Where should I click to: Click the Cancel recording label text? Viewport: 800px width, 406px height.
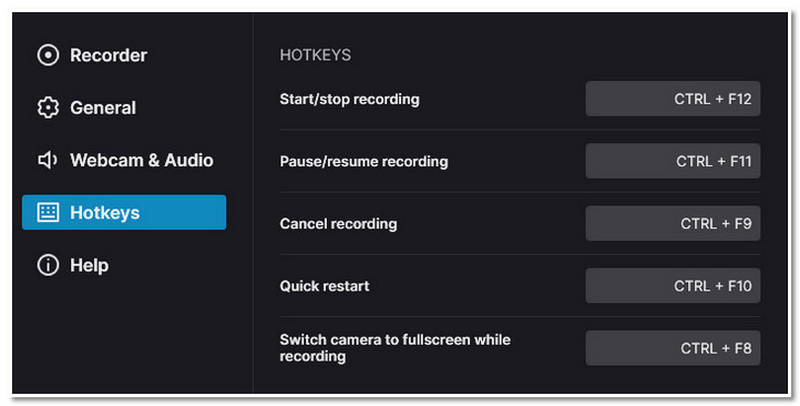pos(338,224)
